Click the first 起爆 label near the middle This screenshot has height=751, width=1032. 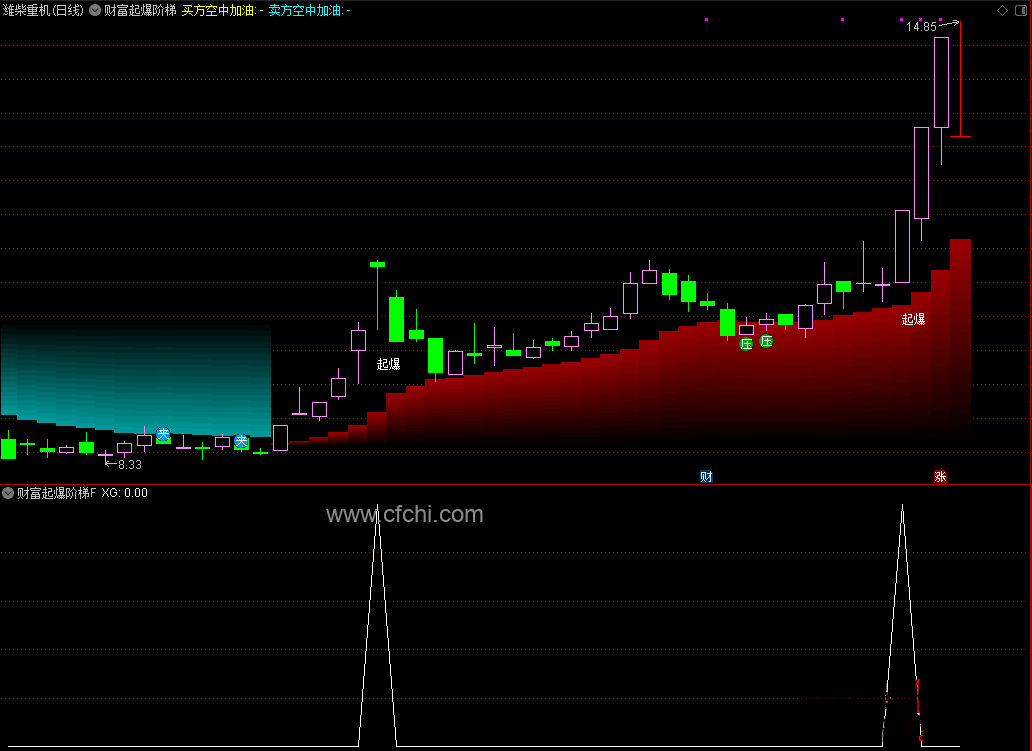[x=388, y=364]
